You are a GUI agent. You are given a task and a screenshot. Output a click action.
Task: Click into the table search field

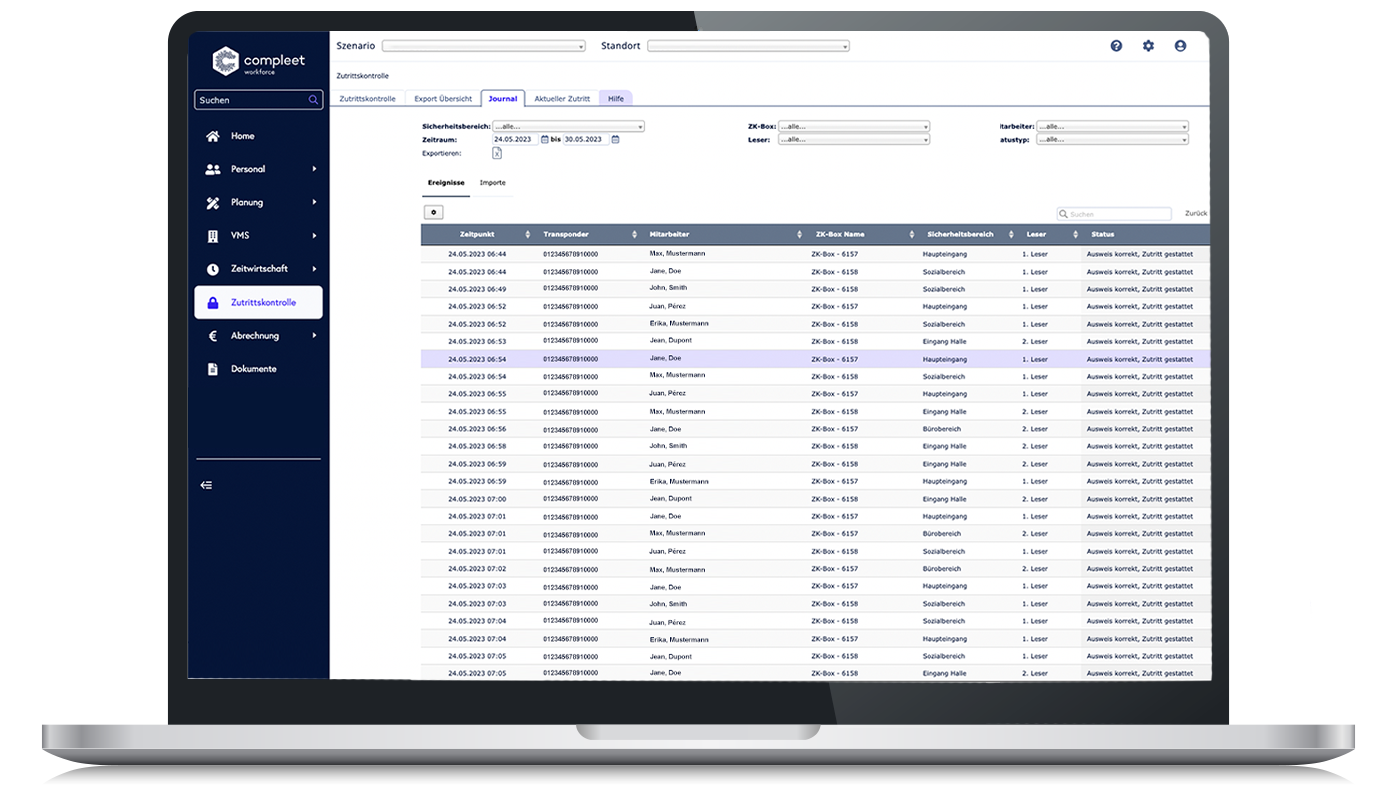1114,213
